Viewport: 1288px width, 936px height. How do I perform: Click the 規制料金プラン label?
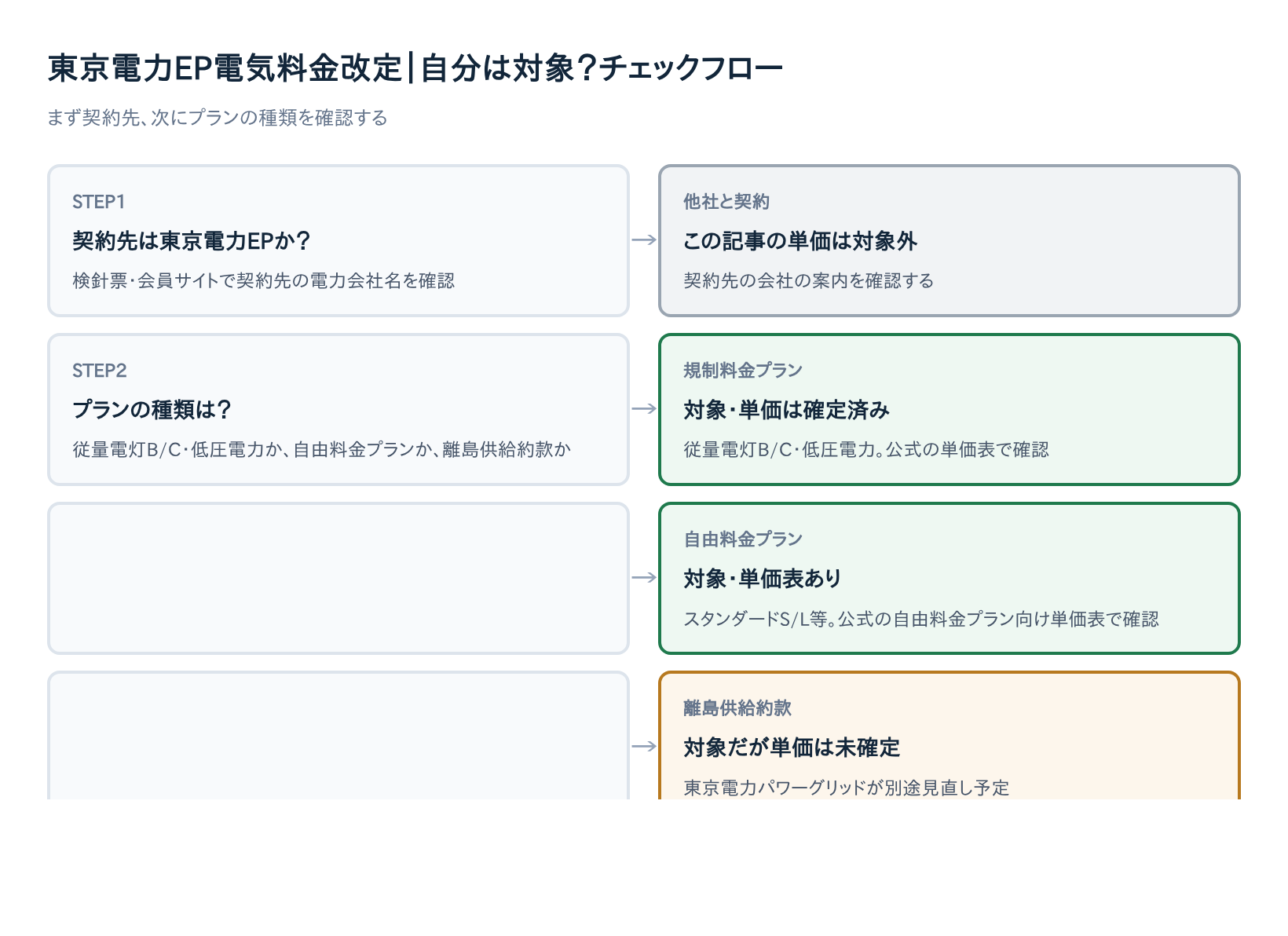click(743, 371)
